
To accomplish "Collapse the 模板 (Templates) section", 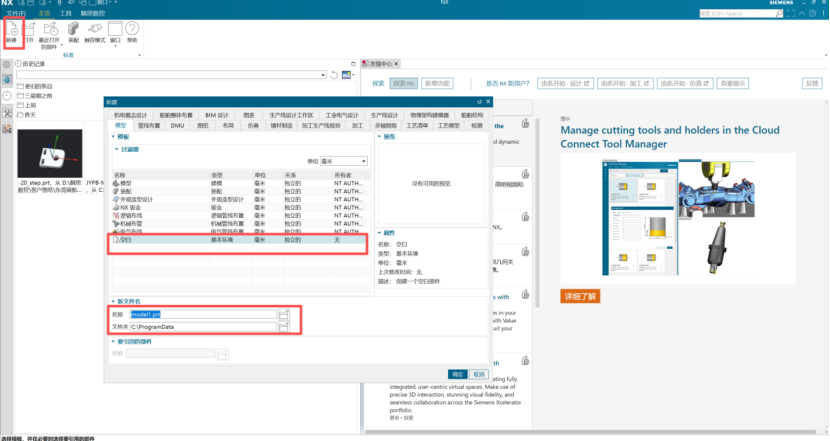I will tap(113, 136).
